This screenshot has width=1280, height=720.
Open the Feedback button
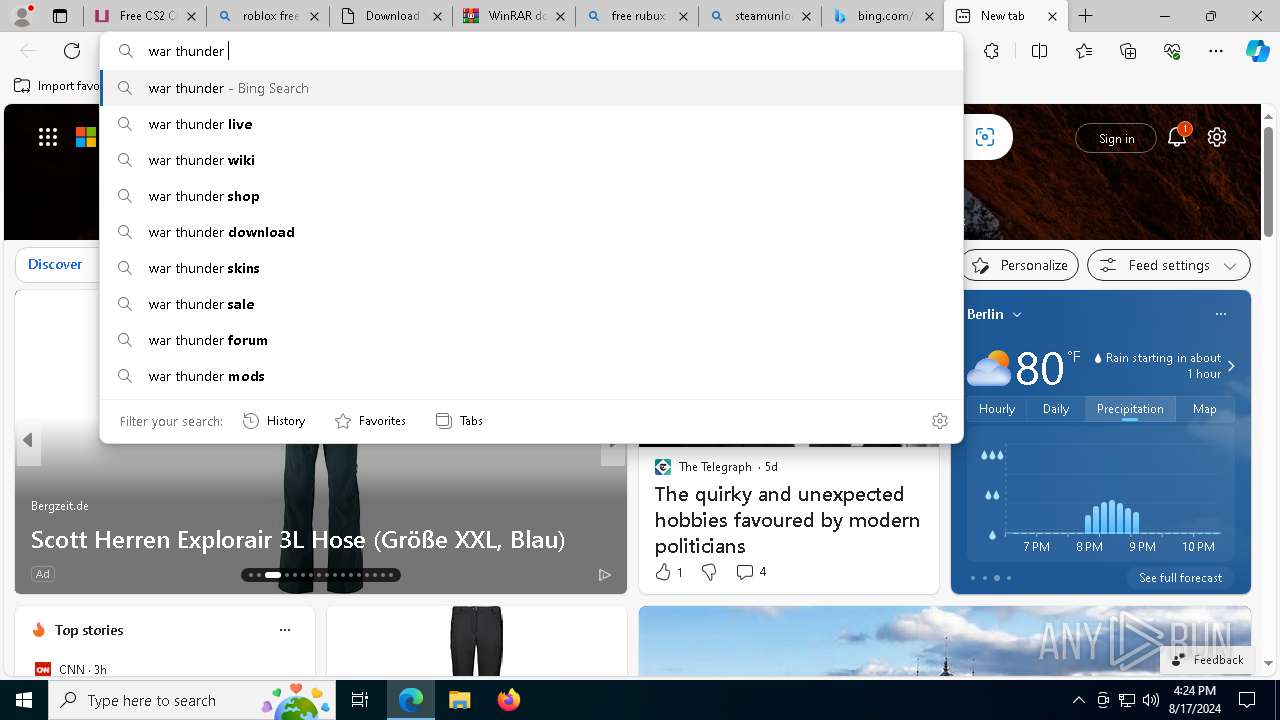pos(1206,660)
